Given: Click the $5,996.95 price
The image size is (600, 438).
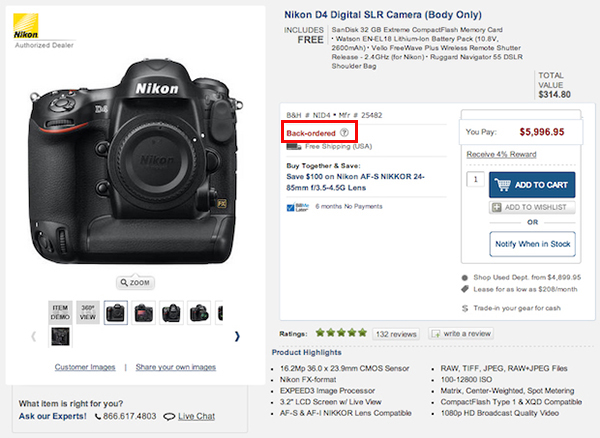Looking at the screenshot, I should (542, 132).
